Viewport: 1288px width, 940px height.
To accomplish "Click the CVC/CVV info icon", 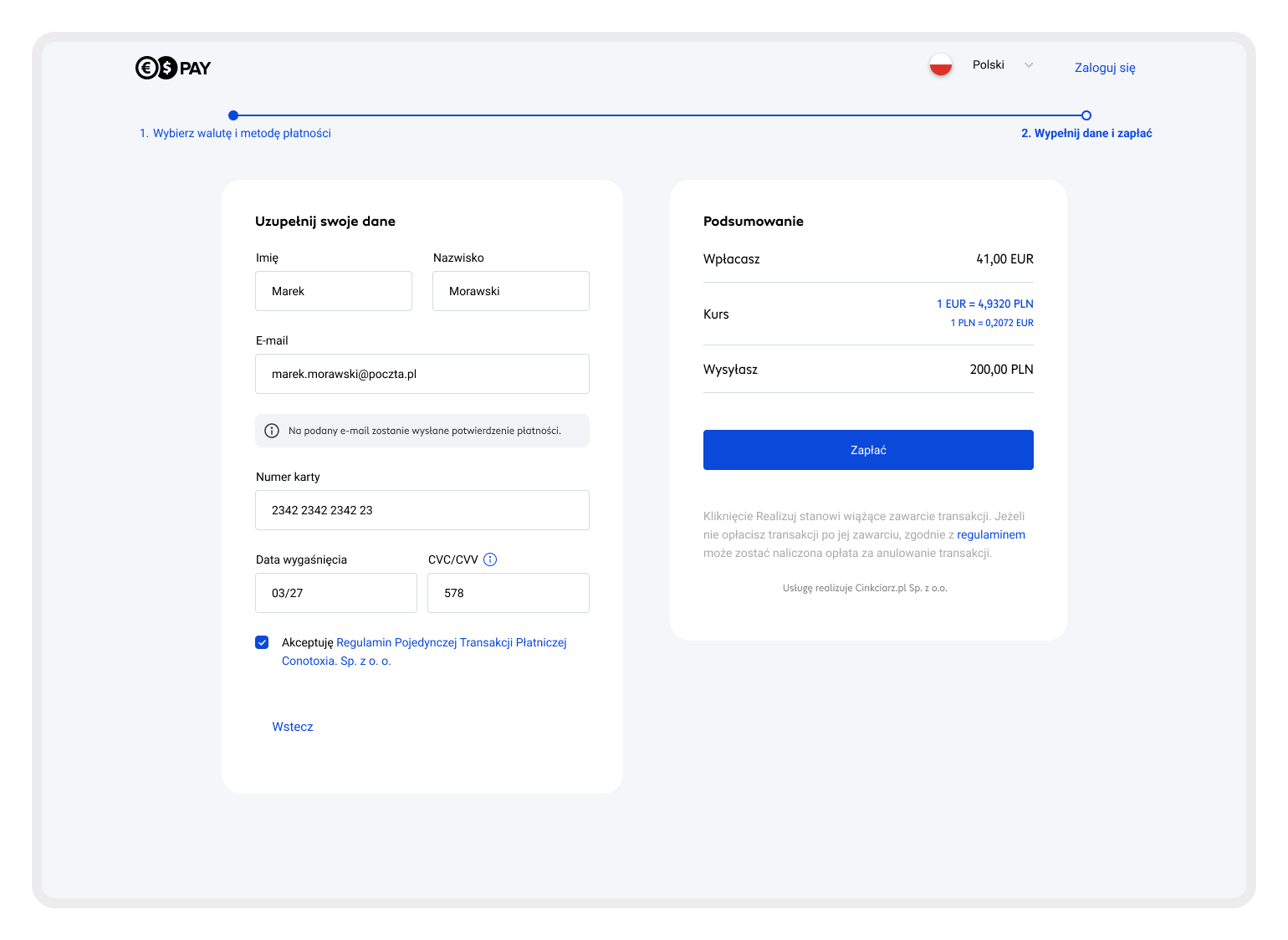I will (x=490, y=559).
